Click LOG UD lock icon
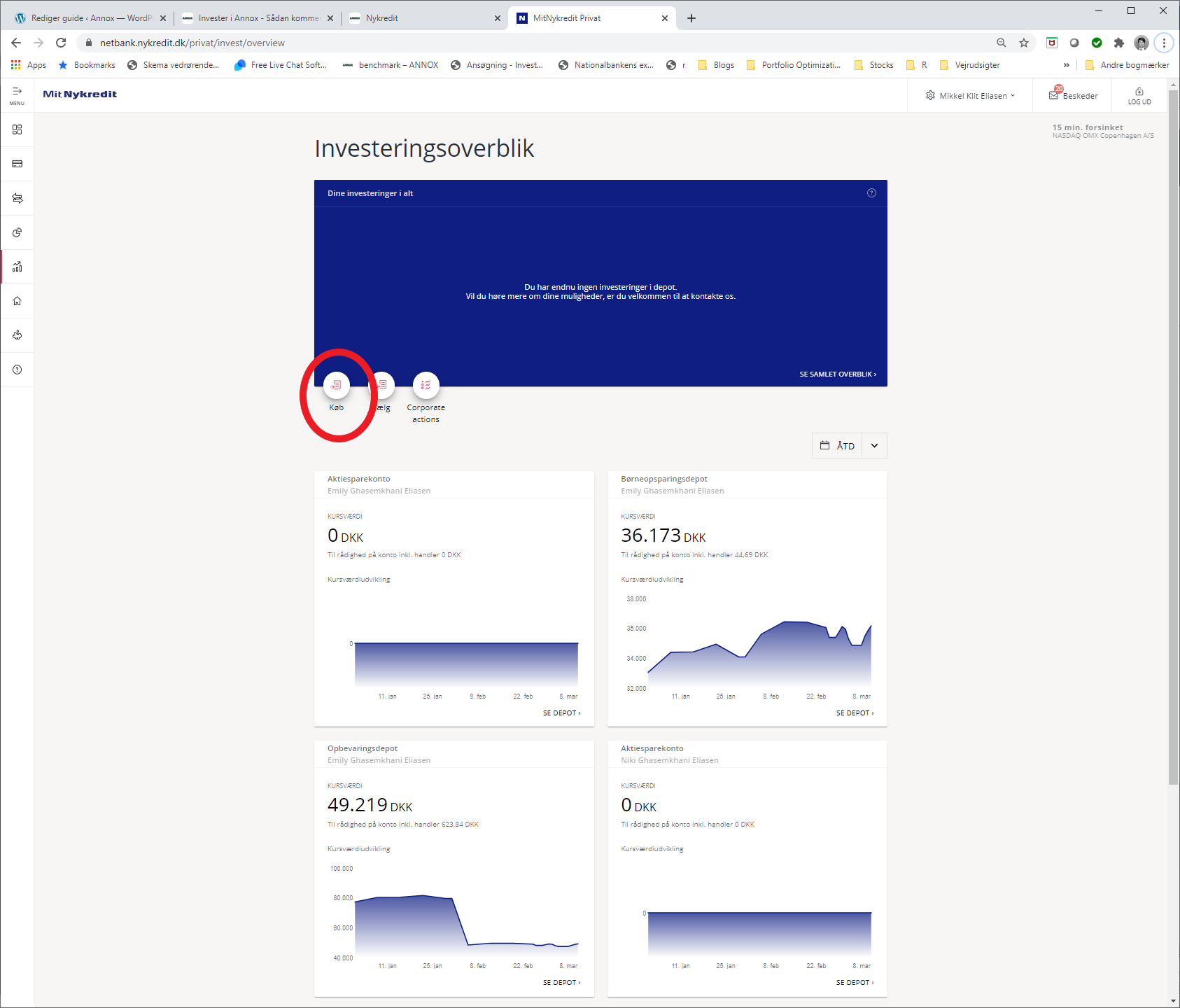 pyautogui.click(x=1139, y=96)
